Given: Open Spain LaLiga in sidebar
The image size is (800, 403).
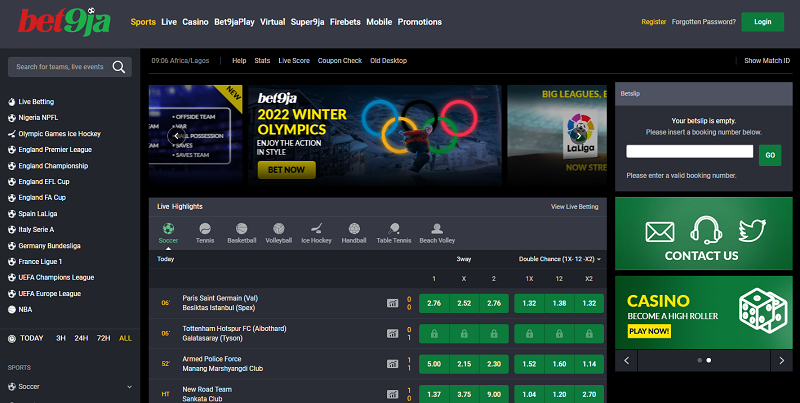Looking at the screenshot, I should pos(38,214).
